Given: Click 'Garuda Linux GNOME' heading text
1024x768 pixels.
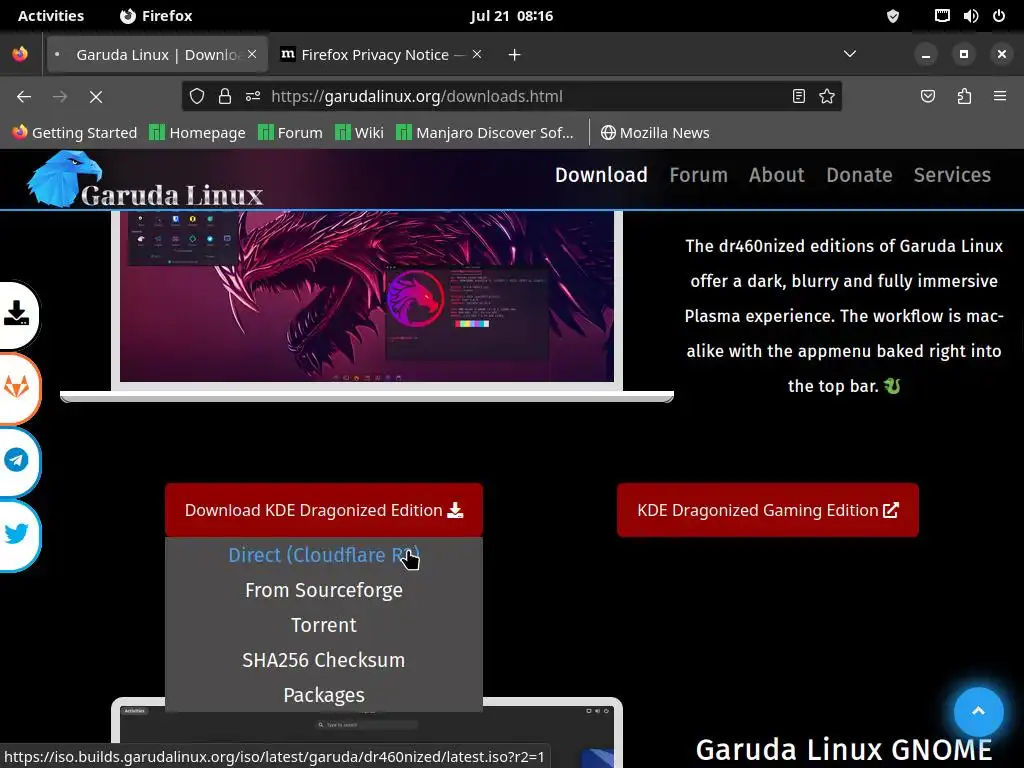Looking at the screenshot, I should coord(844,750).
